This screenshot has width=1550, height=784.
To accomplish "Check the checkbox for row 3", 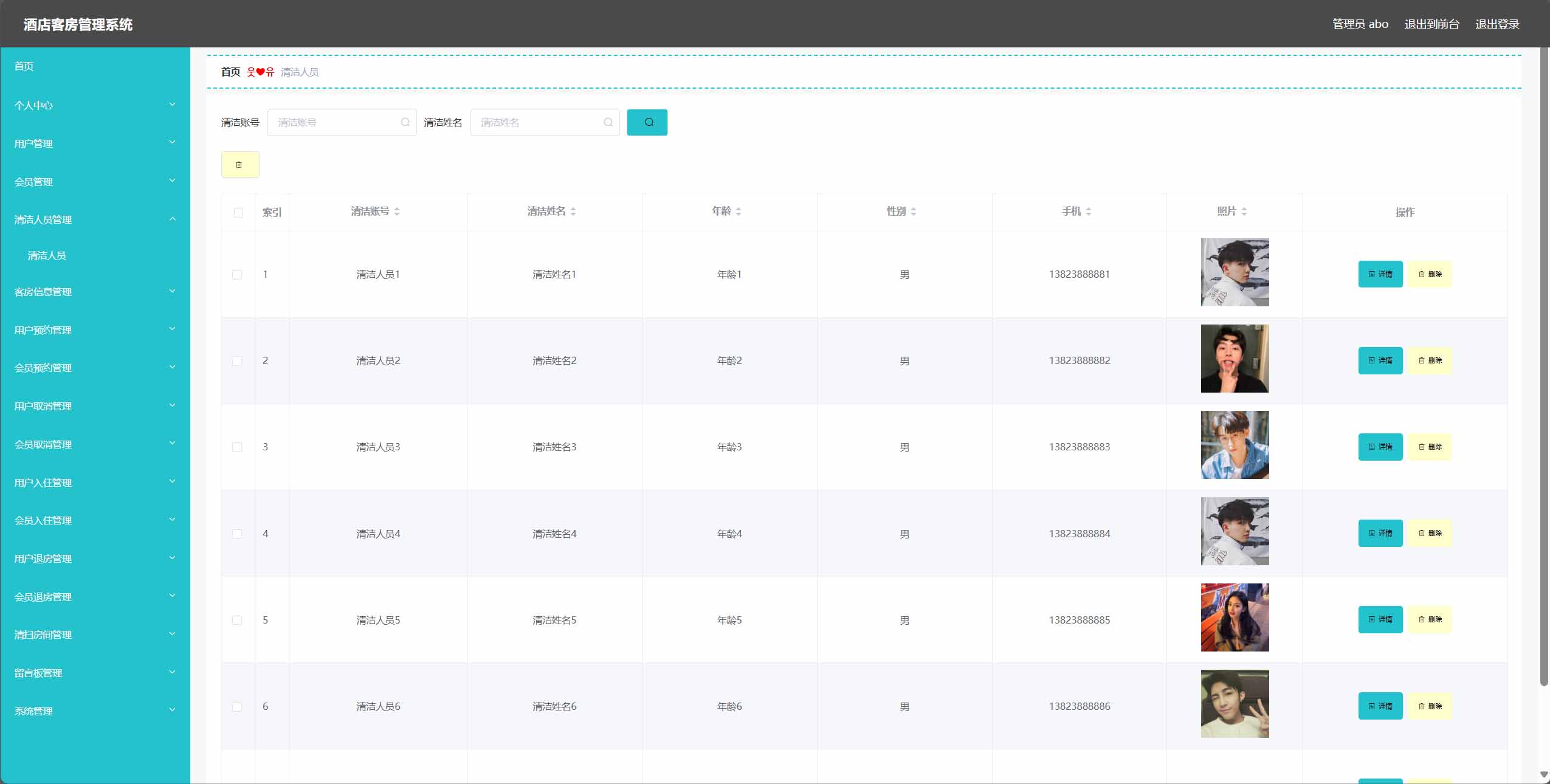I will coord(237,447).
